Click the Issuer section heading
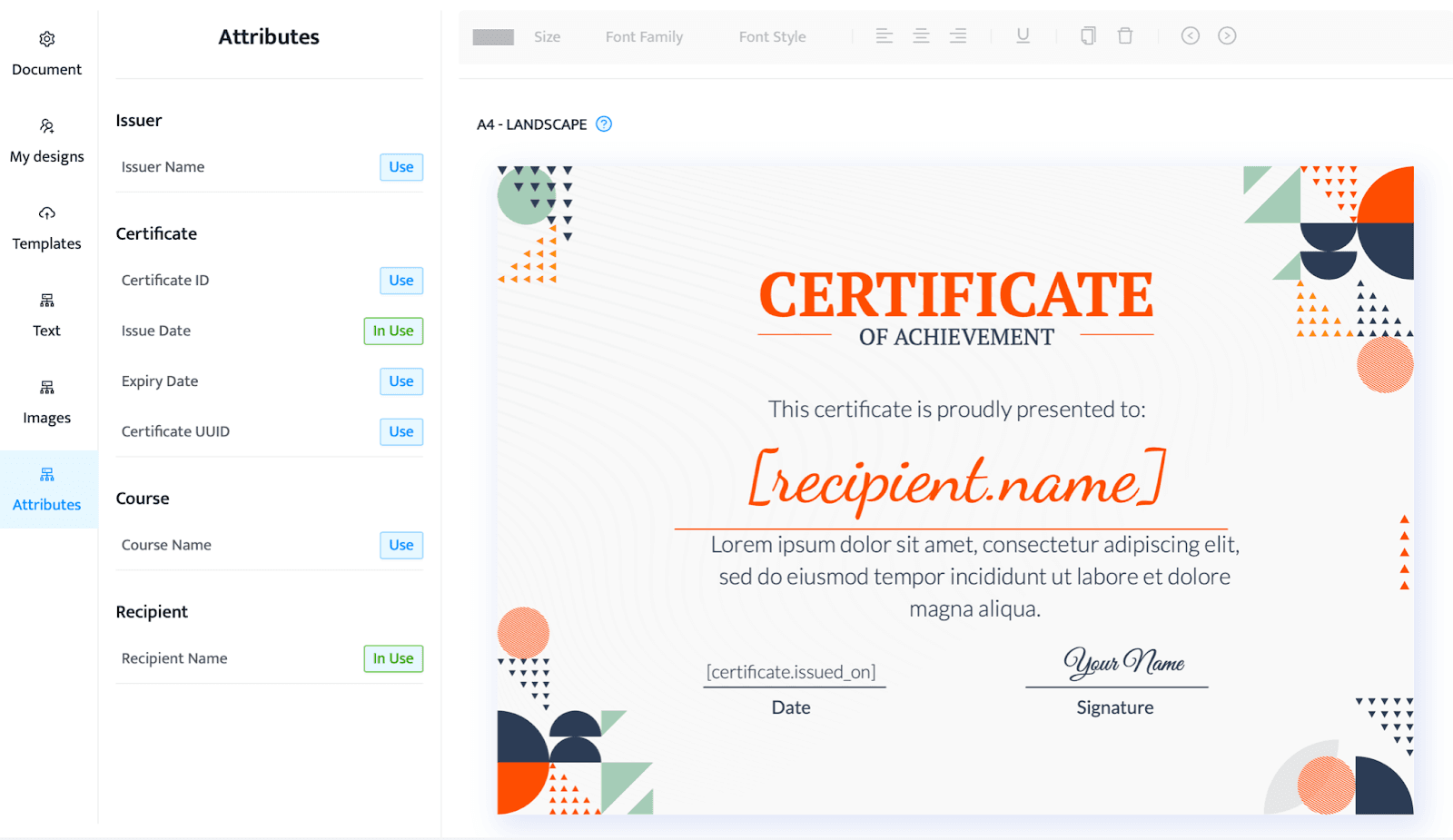 [x=139, y=121]
